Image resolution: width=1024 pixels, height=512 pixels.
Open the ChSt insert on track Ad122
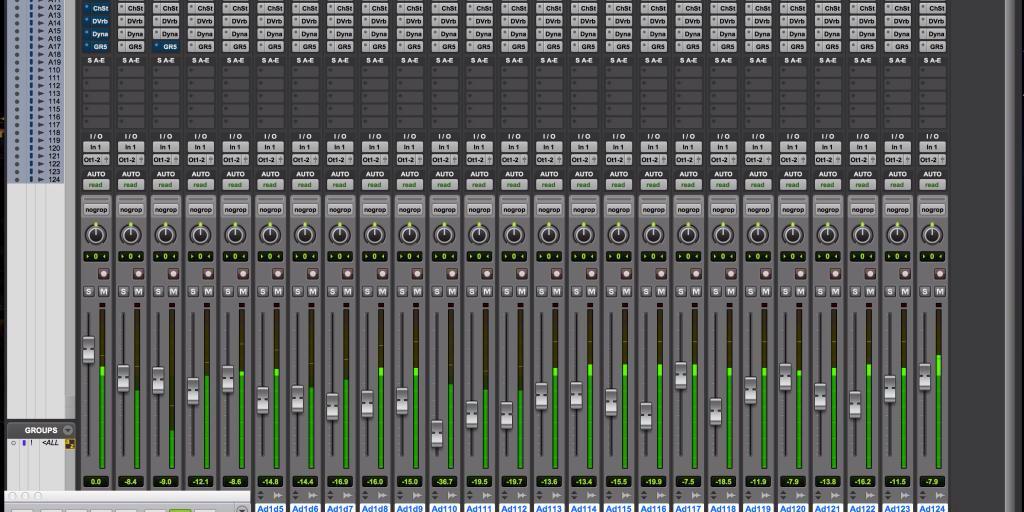(863, 8)
